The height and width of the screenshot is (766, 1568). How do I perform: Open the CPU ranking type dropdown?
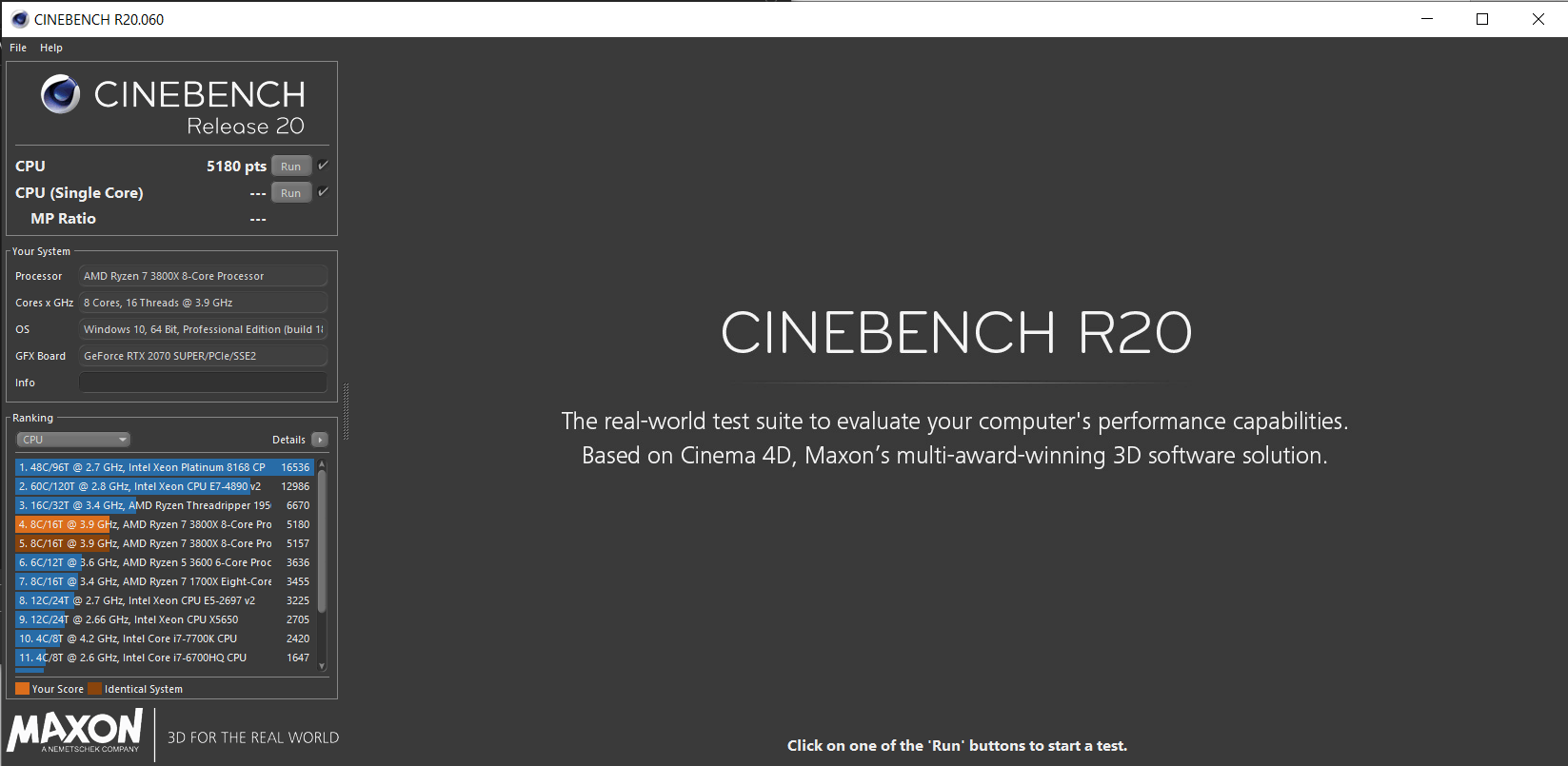pos(73,440)
